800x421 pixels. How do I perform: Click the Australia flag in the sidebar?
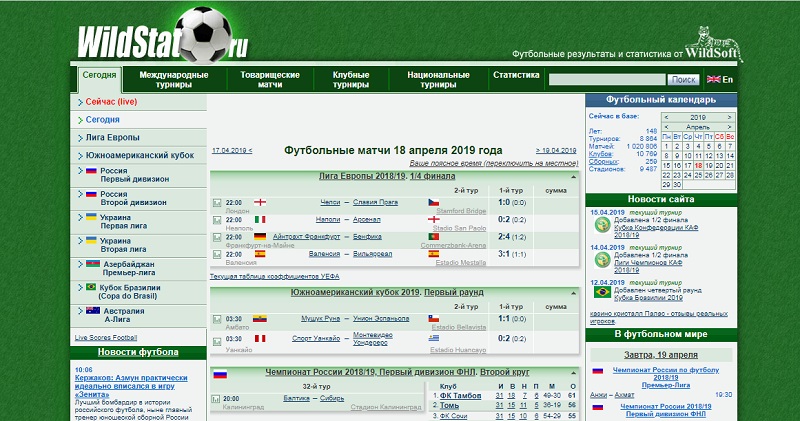pyautogui.click(x=92, y=310)
